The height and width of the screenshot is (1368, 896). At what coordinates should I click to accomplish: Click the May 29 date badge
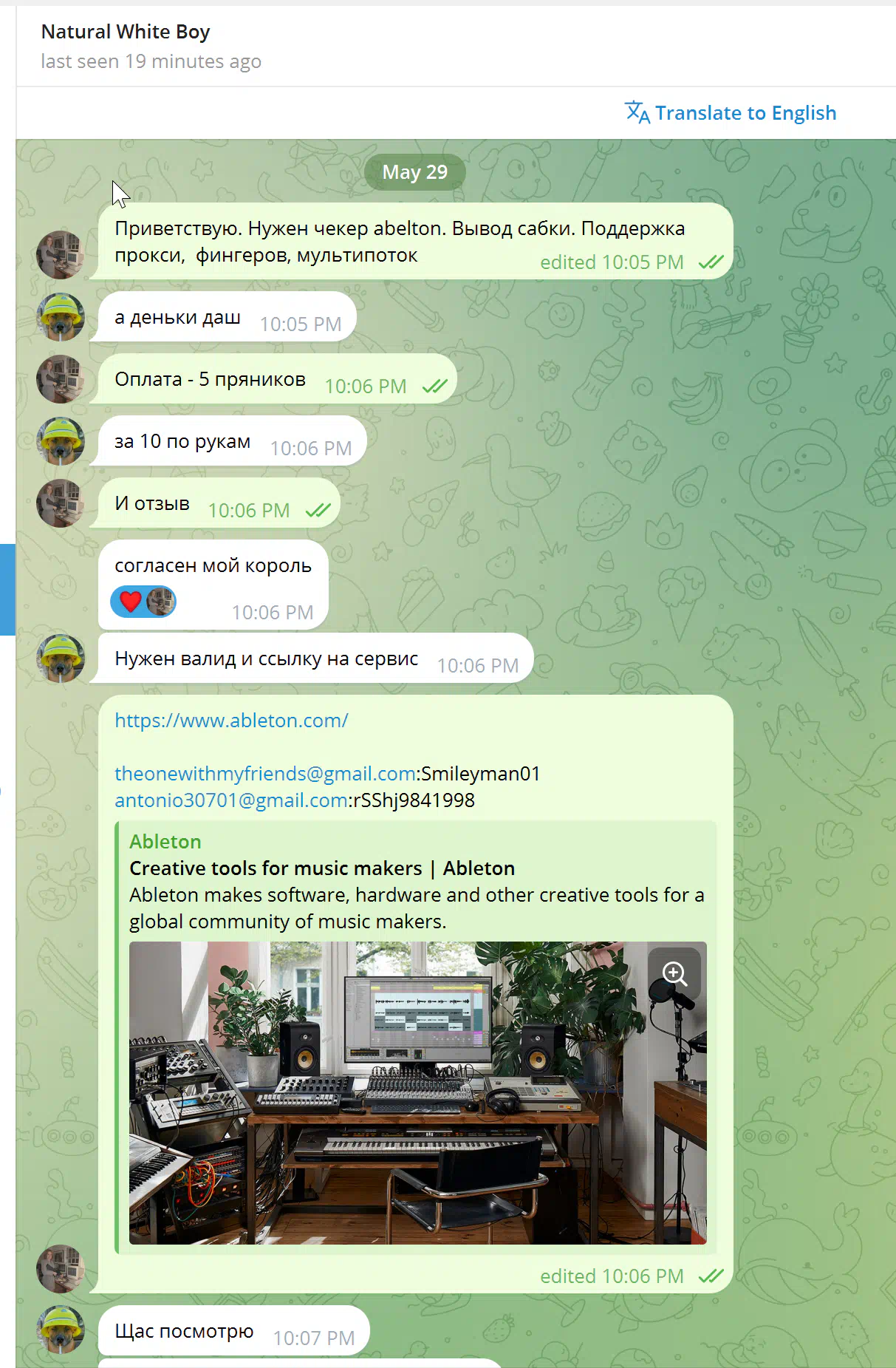[x=414, y=172]
